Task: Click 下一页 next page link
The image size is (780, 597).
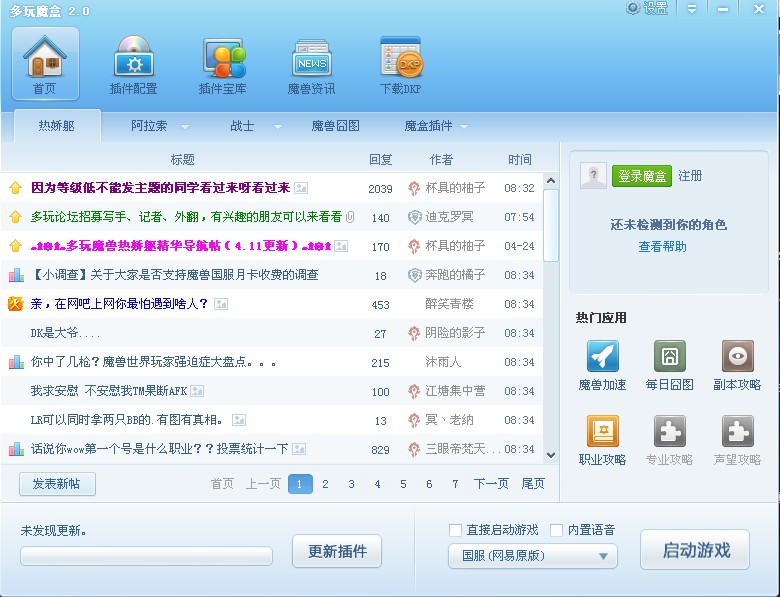Action: point(491,484)
